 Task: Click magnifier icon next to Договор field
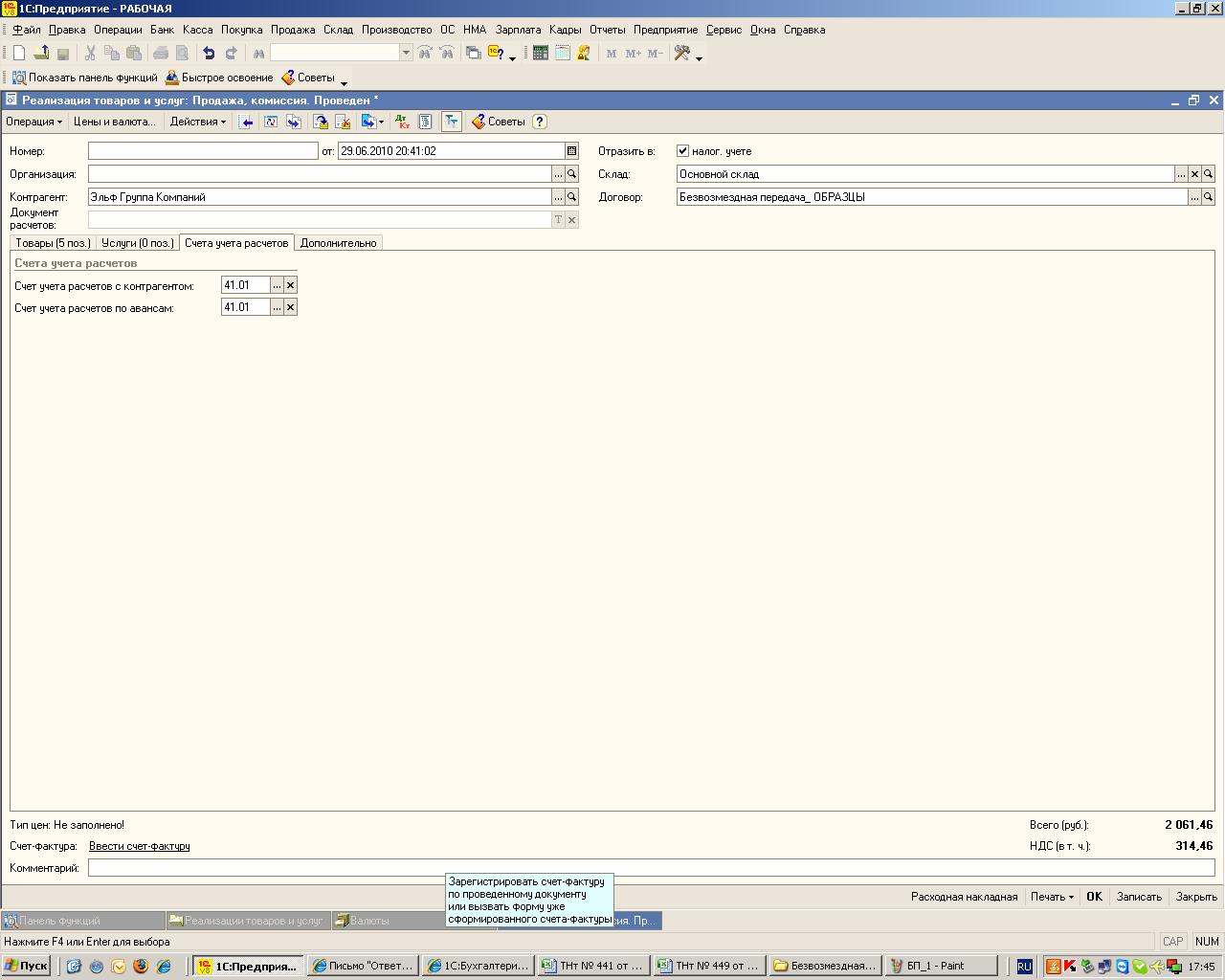tap(1209, 197)
